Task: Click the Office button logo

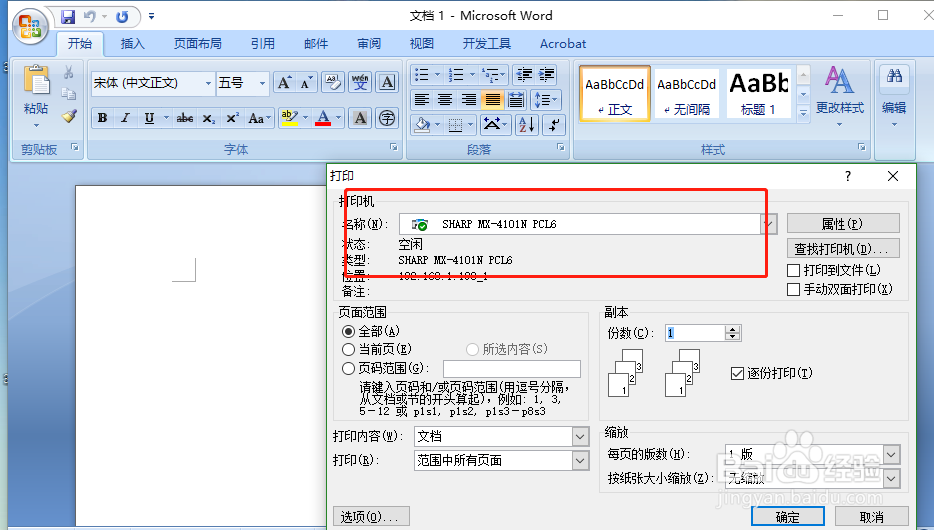Action: click(30, 26)
